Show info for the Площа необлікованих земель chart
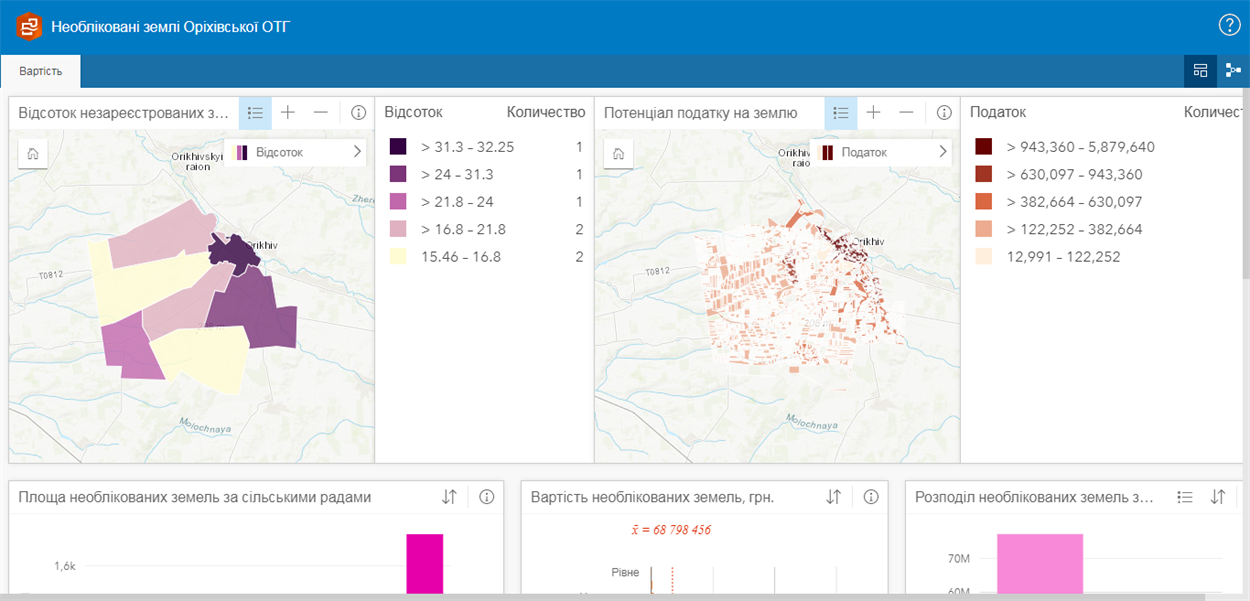 pyautogui.click(x=487, y=497)
